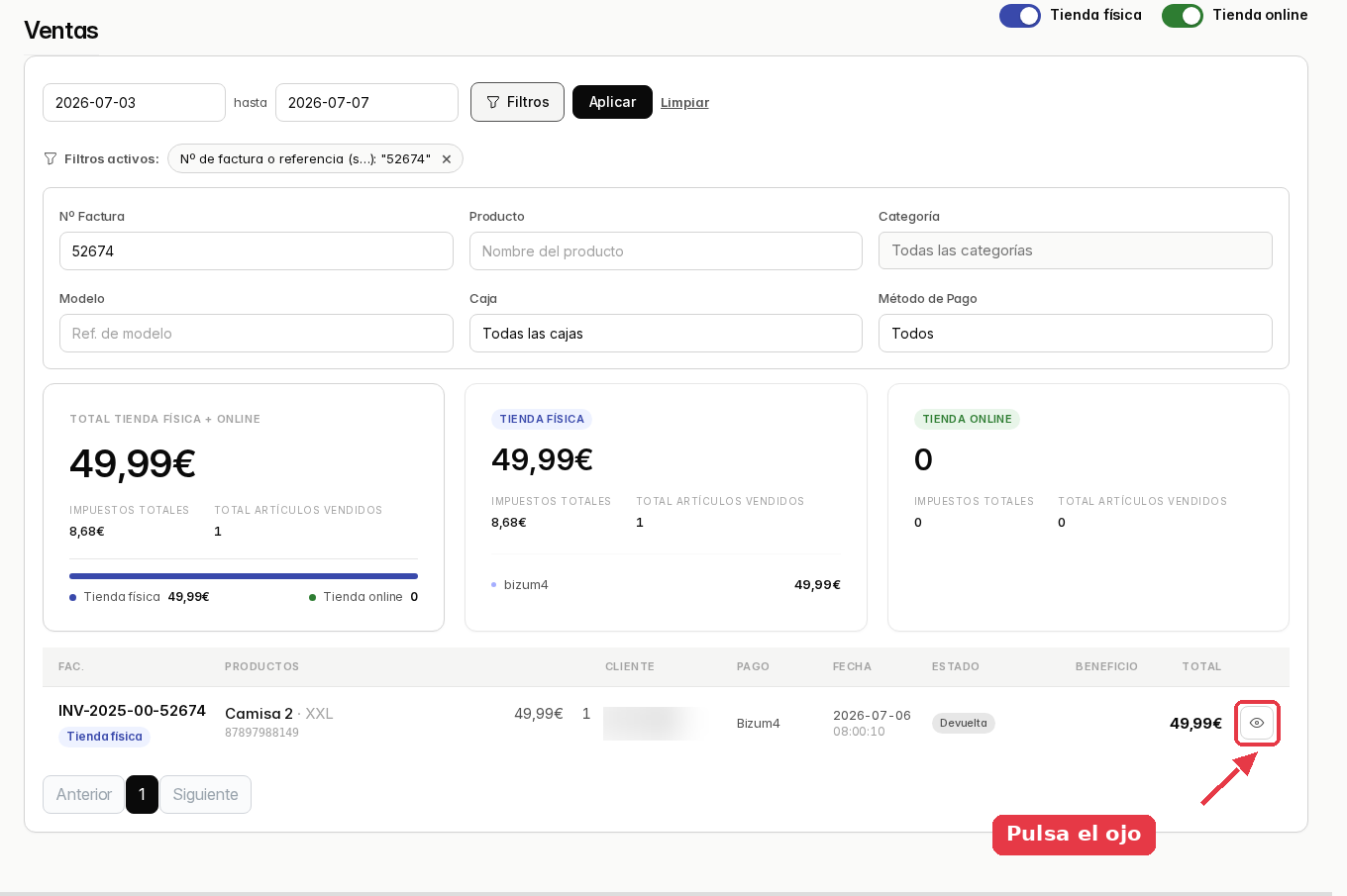1347x896 pixels.
Task: Click the BENEFICIO column header
Action: (1106, 667)
